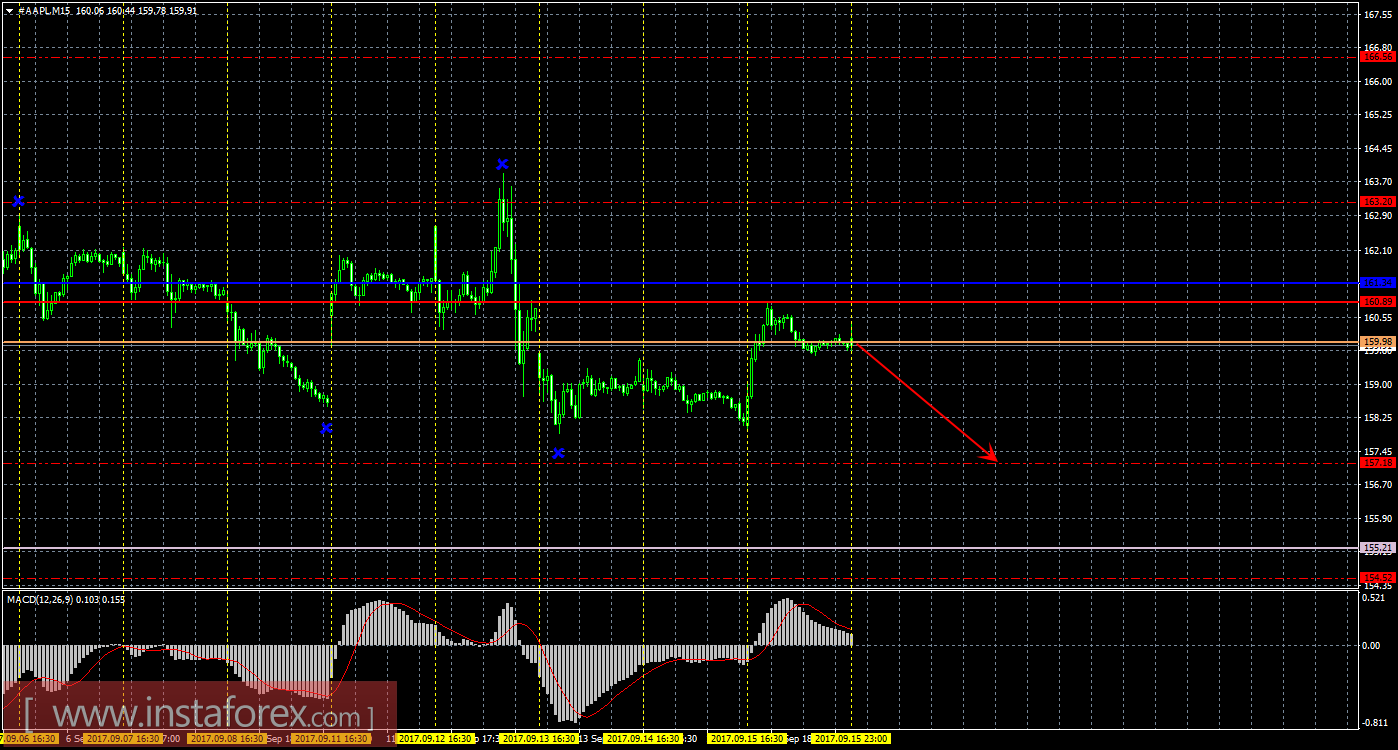This screenshot has width=1398, height=750.
Task: Select the 2017.09.15 23:00 time axis label
Action: [x=851, y=738]
